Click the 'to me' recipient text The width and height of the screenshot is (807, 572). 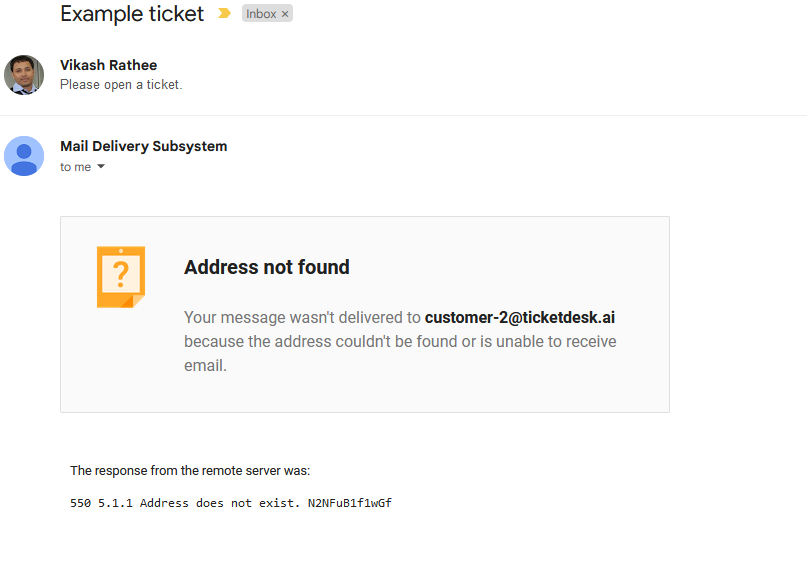pos(75,167)
